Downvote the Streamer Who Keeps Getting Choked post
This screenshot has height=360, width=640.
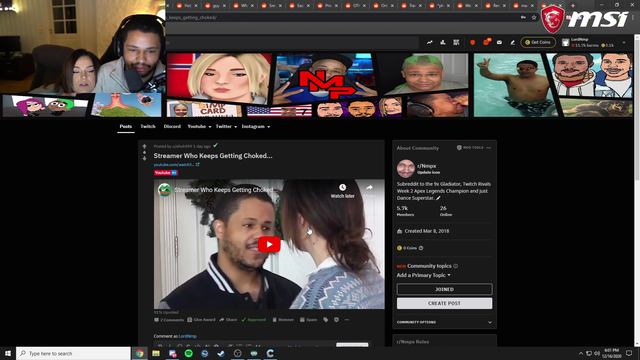[144, 158]
